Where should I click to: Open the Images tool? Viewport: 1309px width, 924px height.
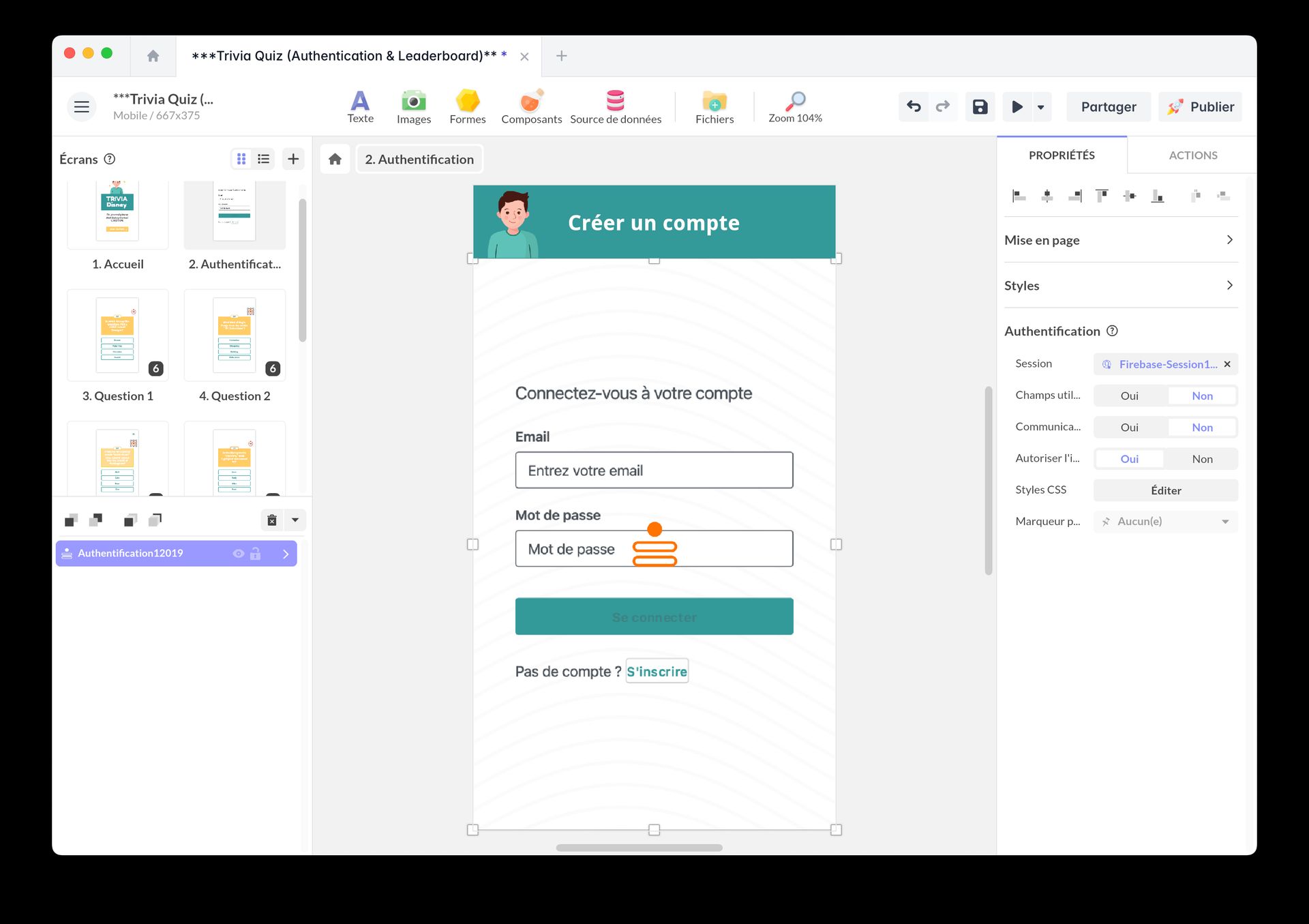pyautogui.click(x=413, y=106)
